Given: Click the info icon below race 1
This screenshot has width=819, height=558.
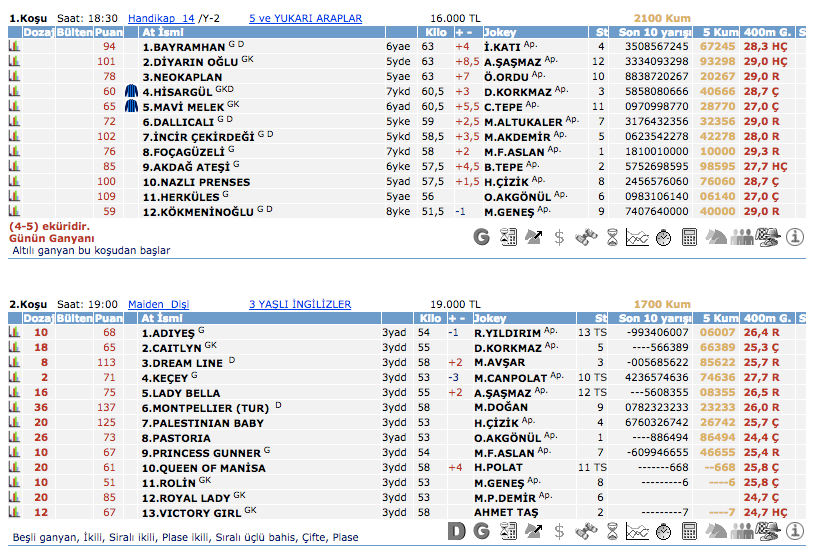Looking at the screenshot, I should [795, 238].
